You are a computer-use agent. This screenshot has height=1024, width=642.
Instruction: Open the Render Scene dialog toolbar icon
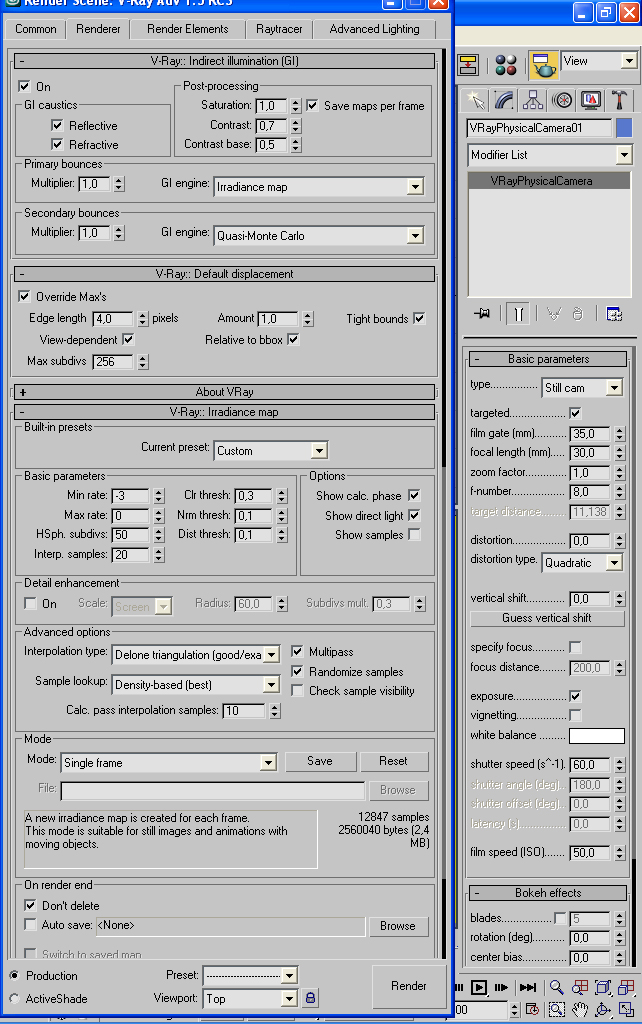pyautogui.click(x=468, y=65)
